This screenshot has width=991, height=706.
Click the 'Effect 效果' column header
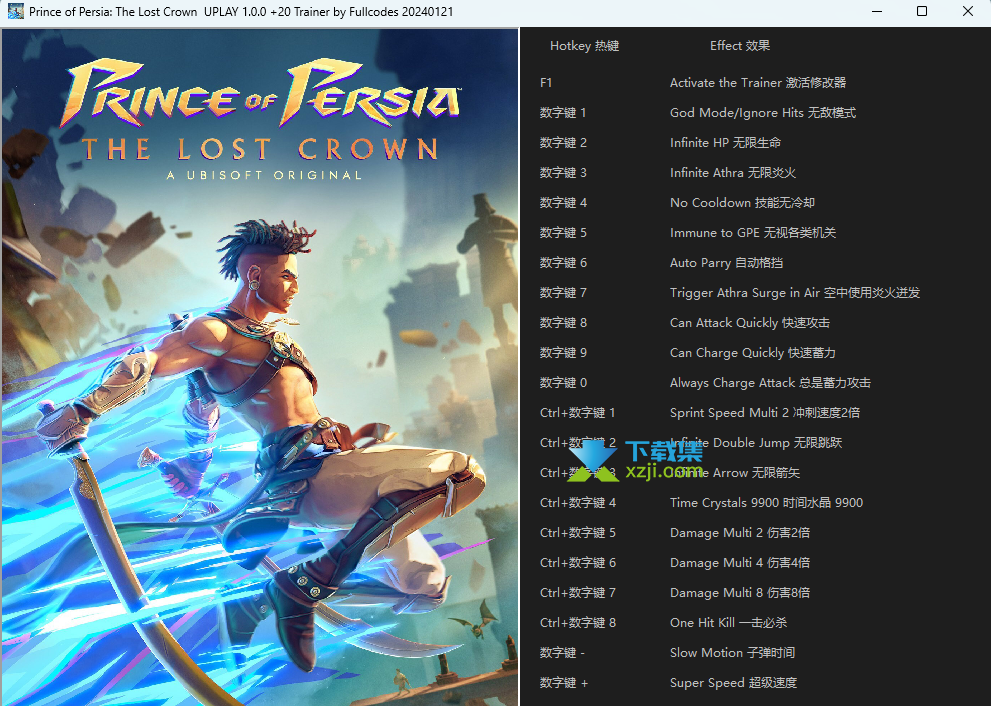point(740,46)
